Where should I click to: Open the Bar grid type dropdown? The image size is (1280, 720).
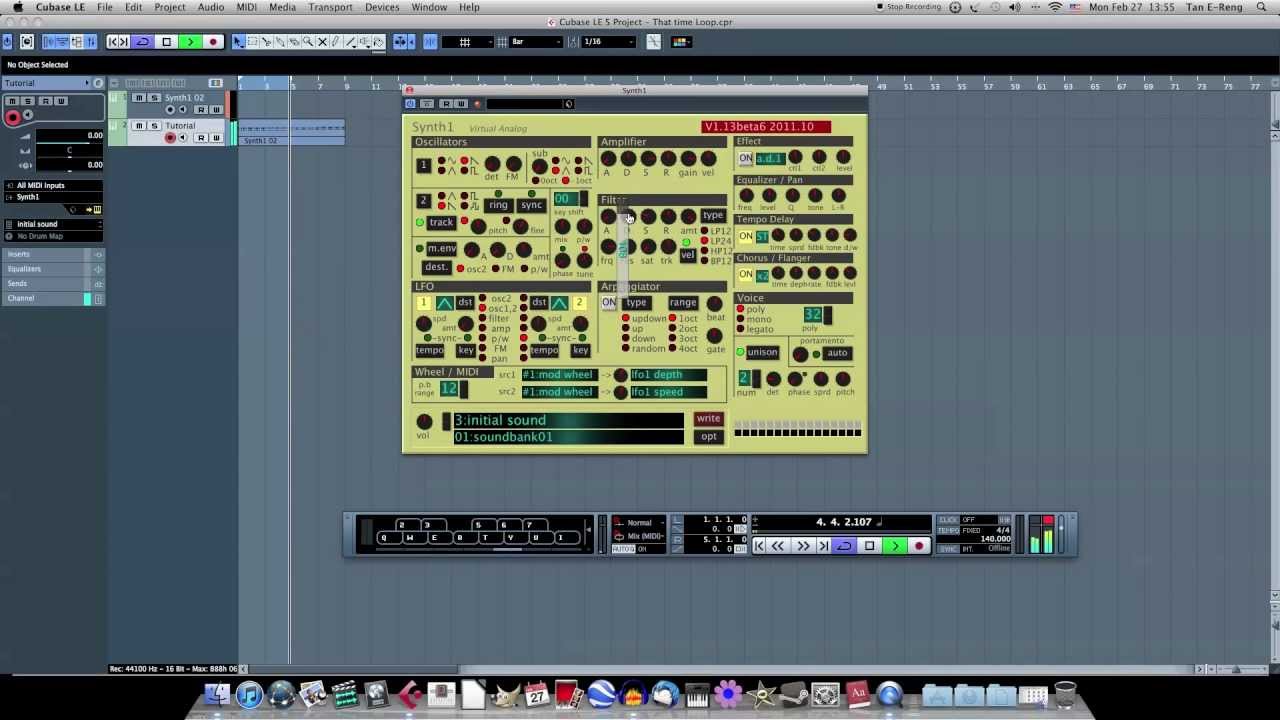tap(536, 42)
